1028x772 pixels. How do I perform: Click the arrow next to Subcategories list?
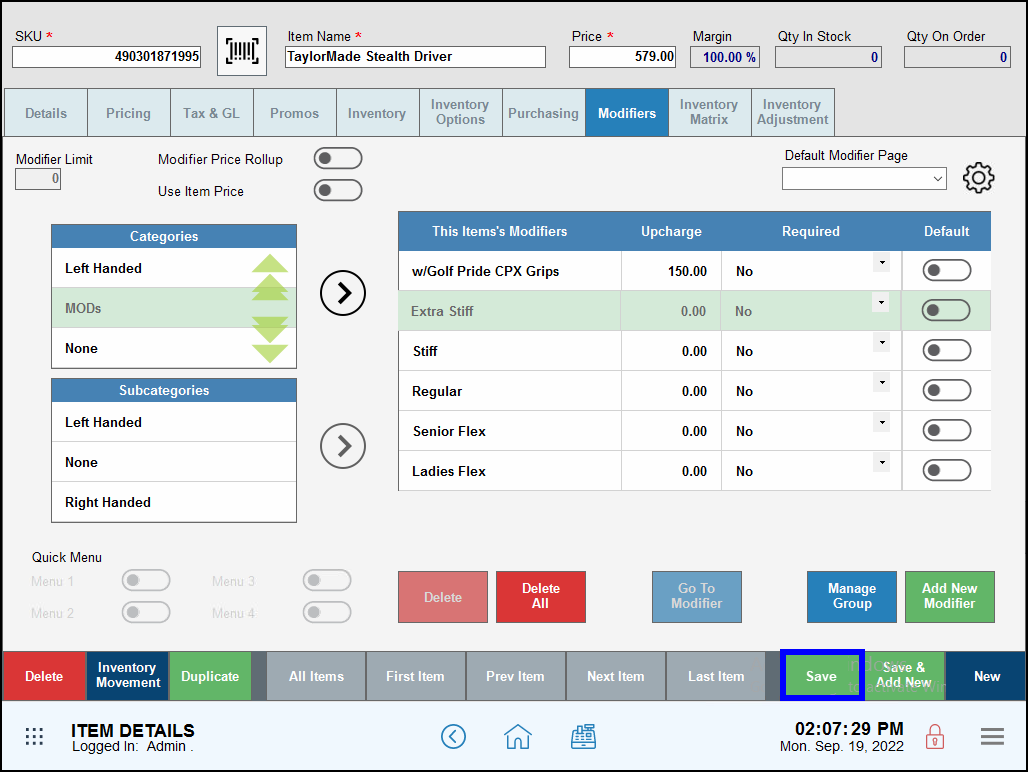(x=343, y=446)
